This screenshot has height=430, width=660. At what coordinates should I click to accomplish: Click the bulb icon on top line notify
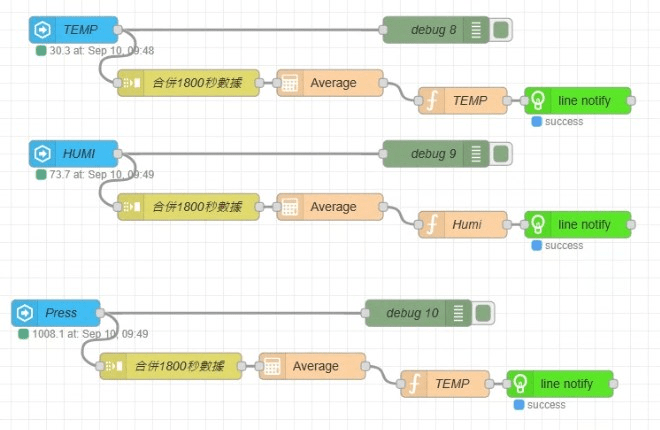point(538,101)
